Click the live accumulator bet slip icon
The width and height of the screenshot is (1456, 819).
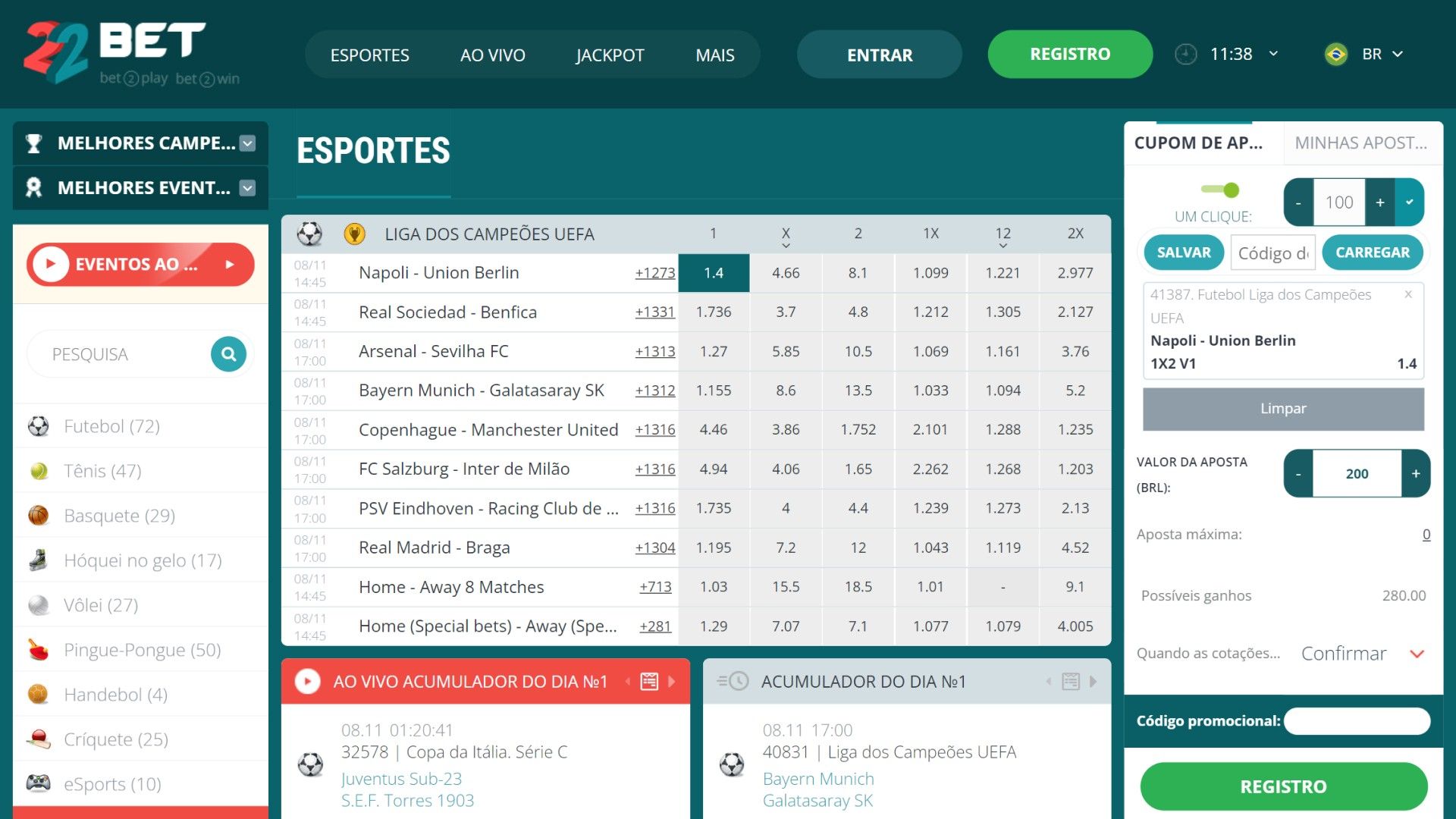[x=649, y=682]
